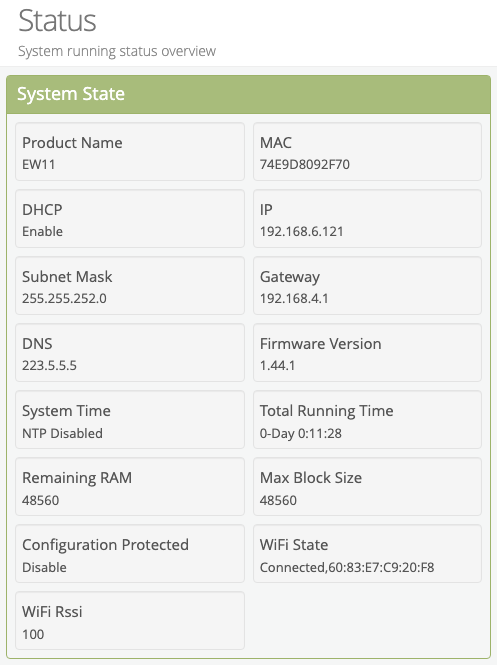Click the Status page heading
Viewport: 497px width, 665px height.
point(57,20)
